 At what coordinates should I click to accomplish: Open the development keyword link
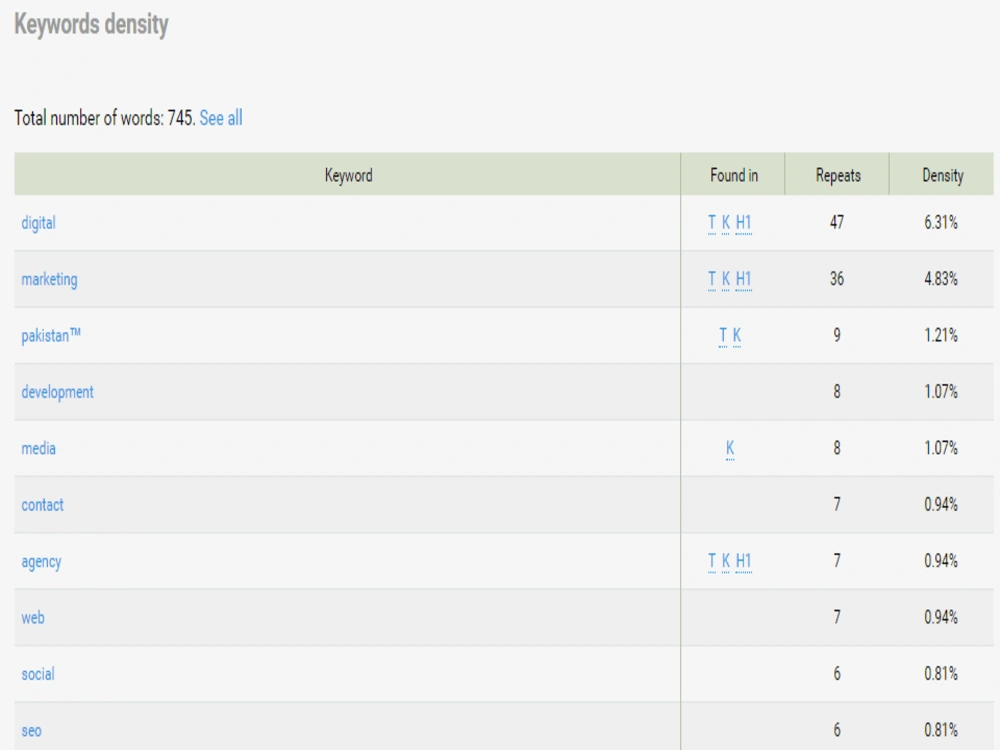click(57, 392)
